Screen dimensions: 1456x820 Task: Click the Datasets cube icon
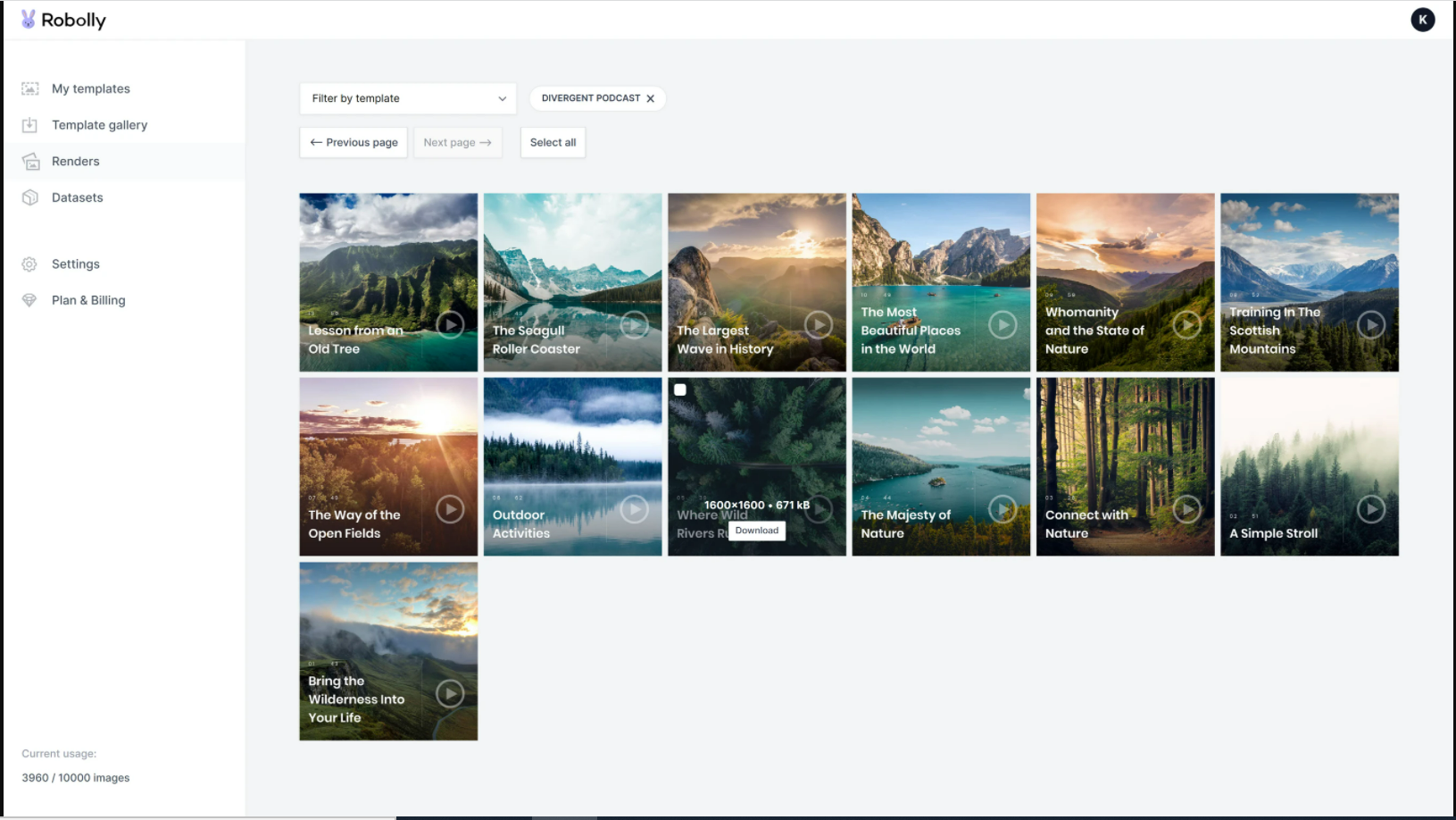point(30,197)
